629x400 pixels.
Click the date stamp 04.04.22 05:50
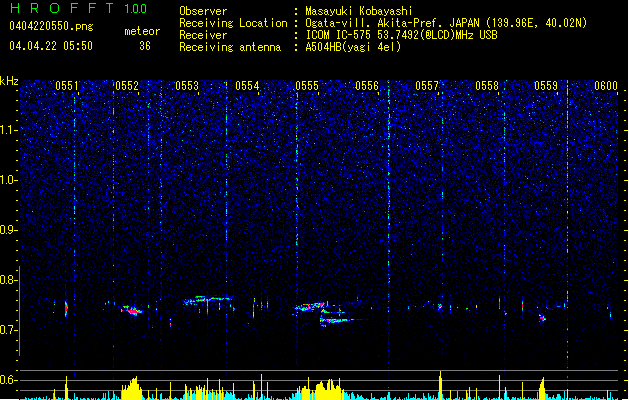(51, 46)
